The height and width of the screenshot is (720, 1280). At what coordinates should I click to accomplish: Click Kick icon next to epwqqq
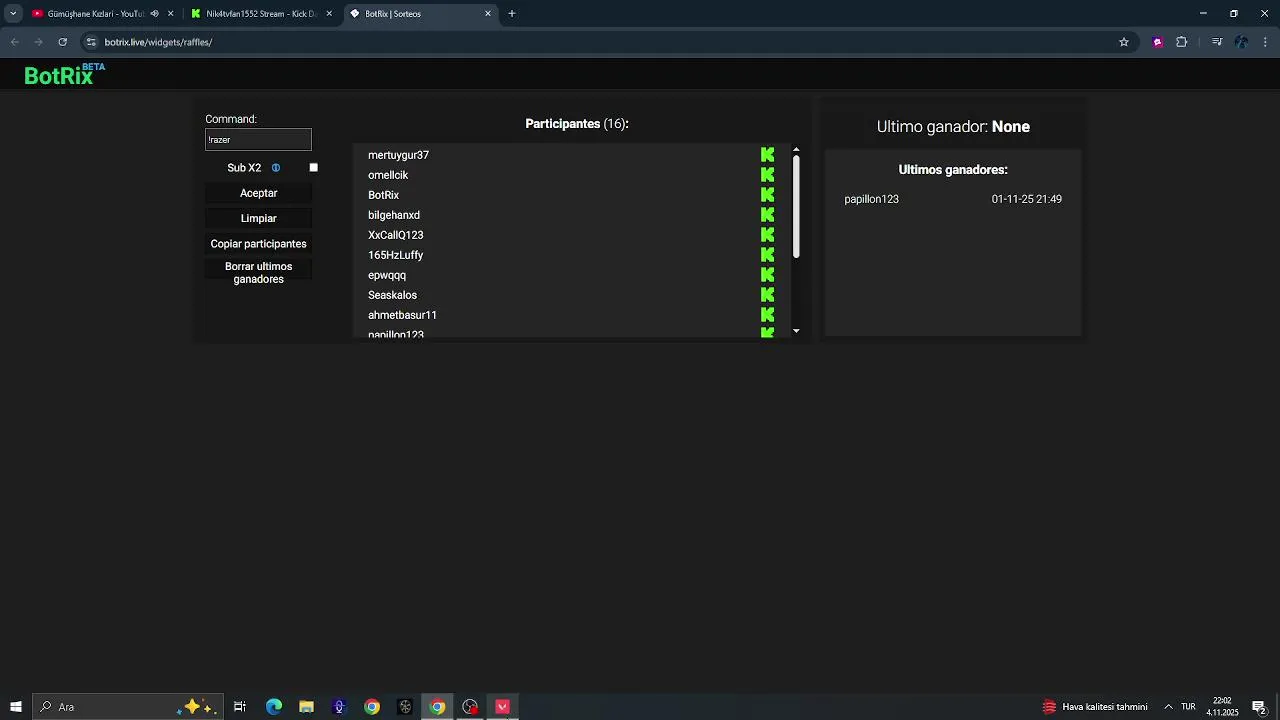tap(767, 275)
